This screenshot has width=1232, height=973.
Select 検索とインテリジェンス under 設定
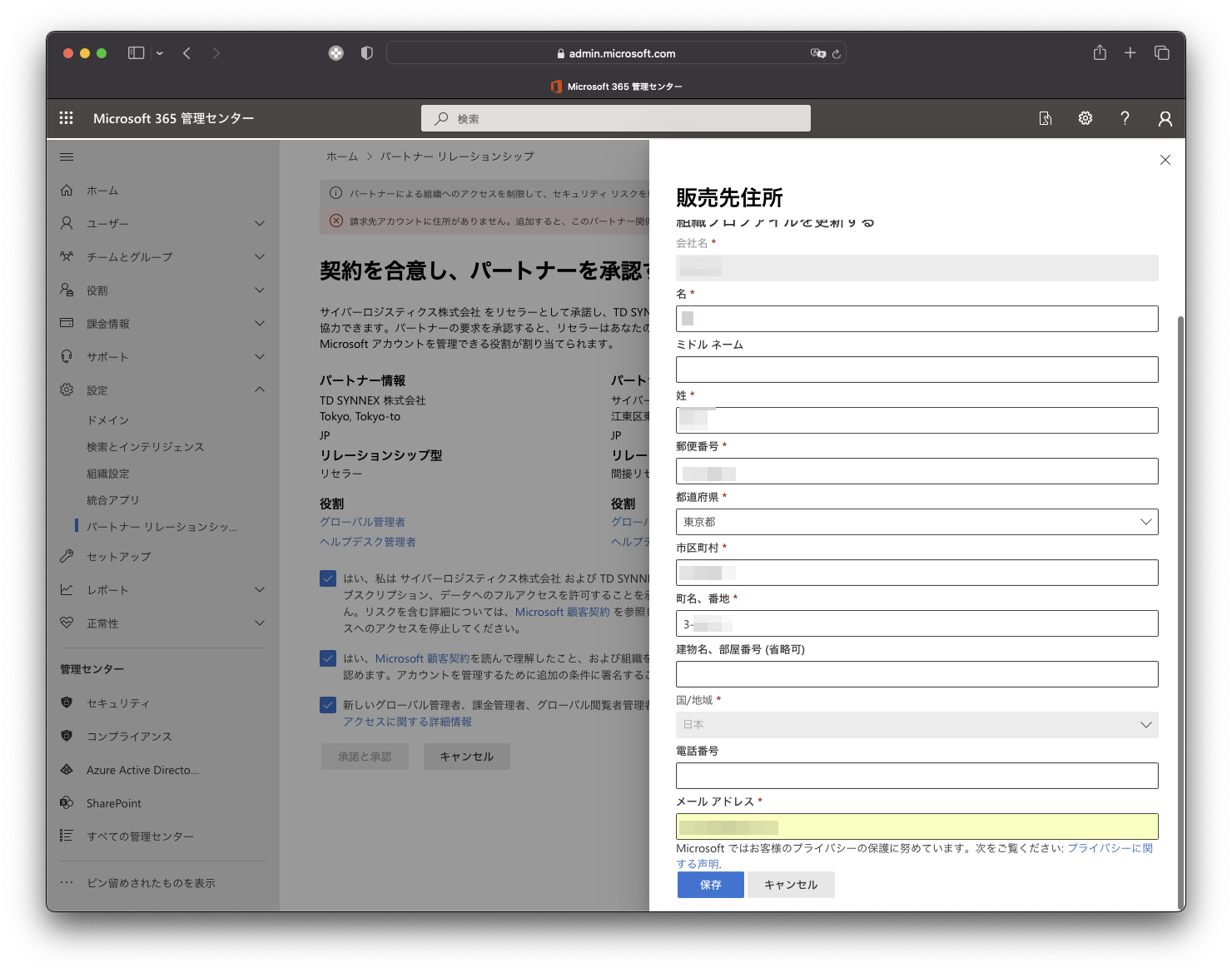click(x=146, y=447)
